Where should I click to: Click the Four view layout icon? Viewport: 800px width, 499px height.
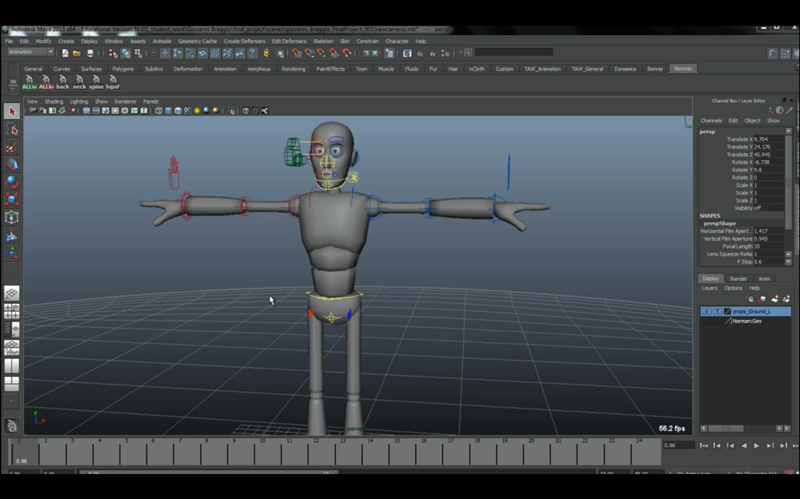tap(12, 311)
